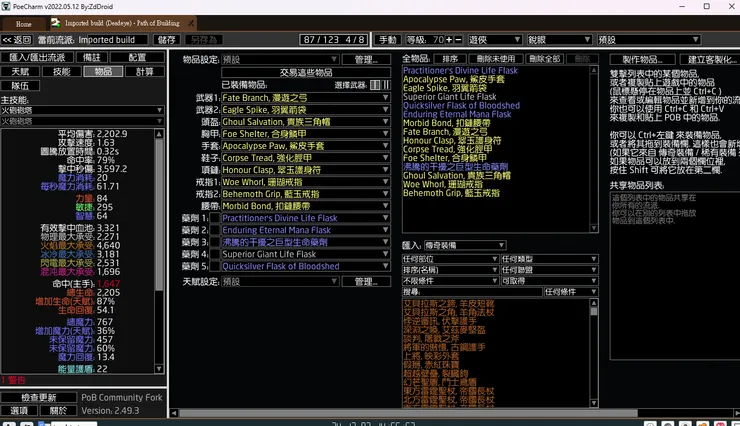
Task: Open the 匯入 傳奇裝備 dropdown
Action: click(464, 245)
